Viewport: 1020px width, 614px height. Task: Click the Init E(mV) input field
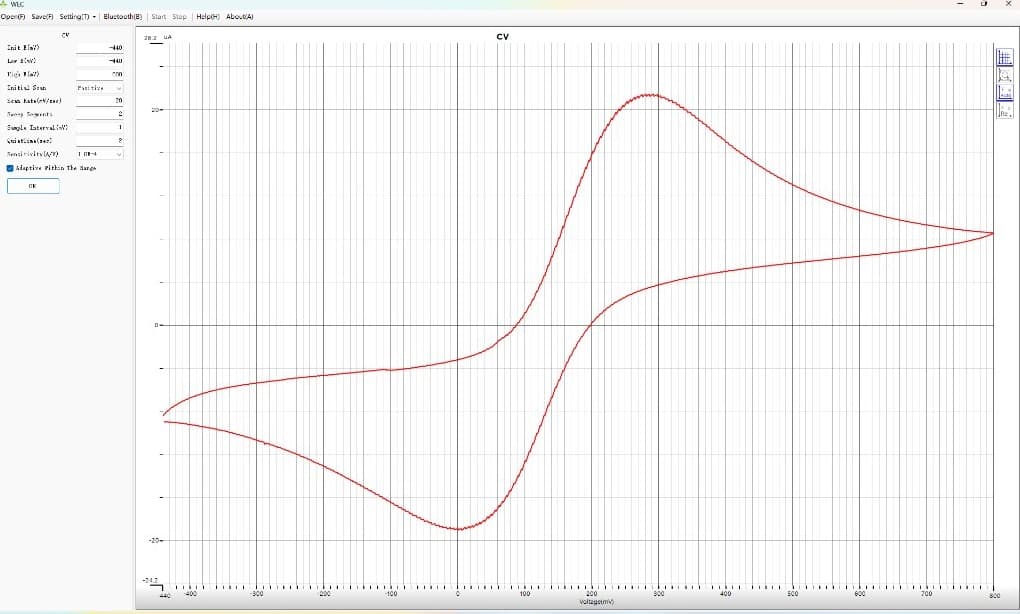point(99,47)
